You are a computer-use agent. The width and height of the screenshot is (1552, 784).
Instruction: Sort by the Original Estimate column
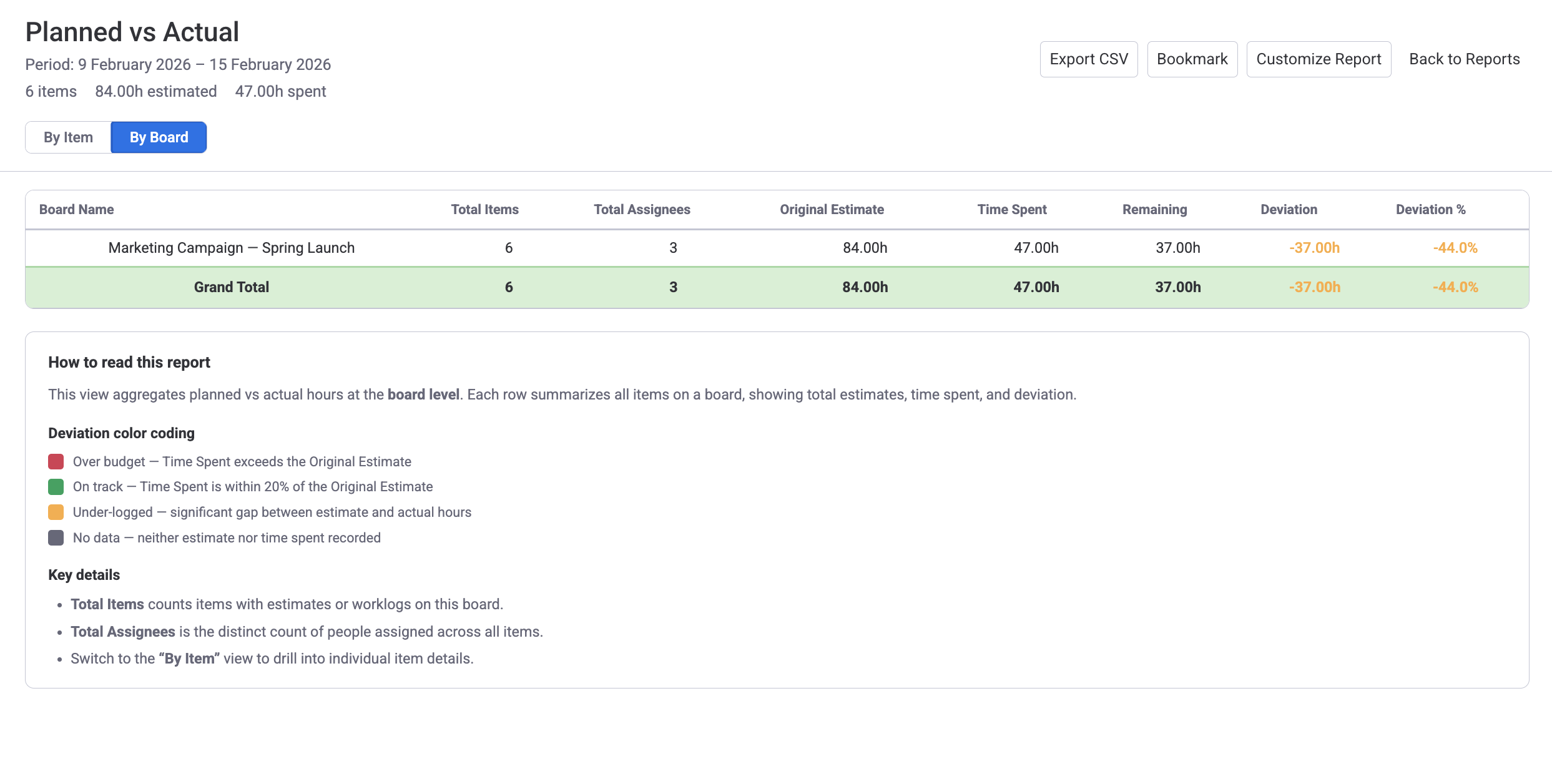pyautogui.click(x=831, y=209)
